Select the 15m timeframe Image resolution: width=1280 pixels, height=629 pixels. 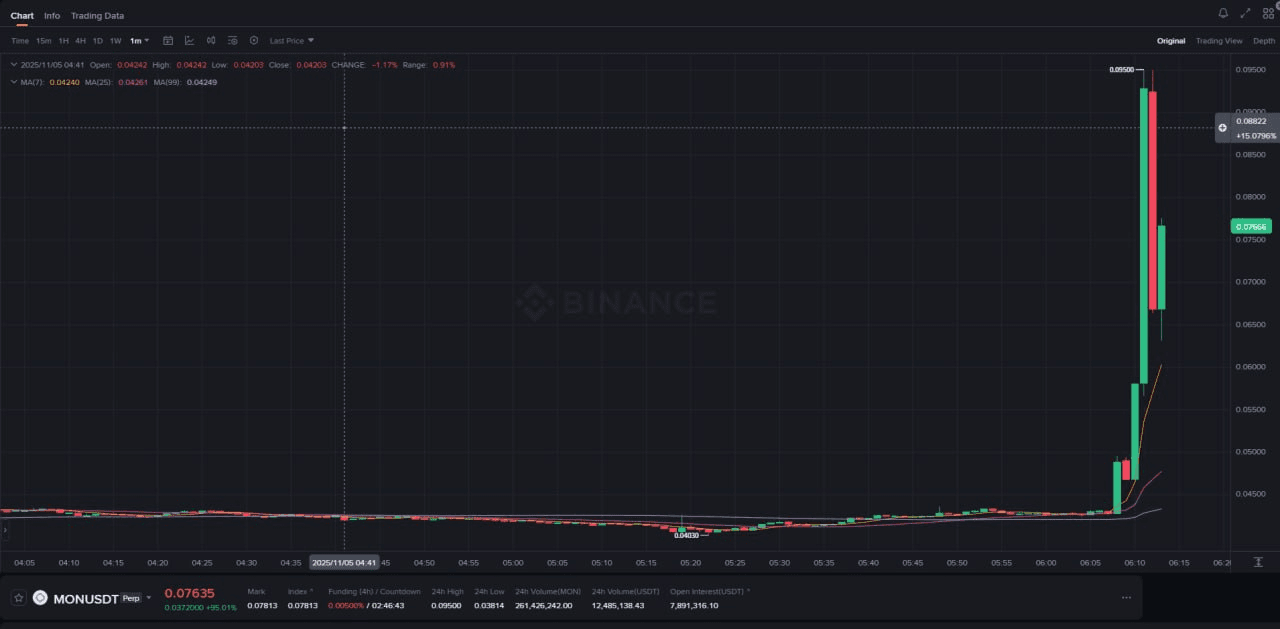point(43,41)
